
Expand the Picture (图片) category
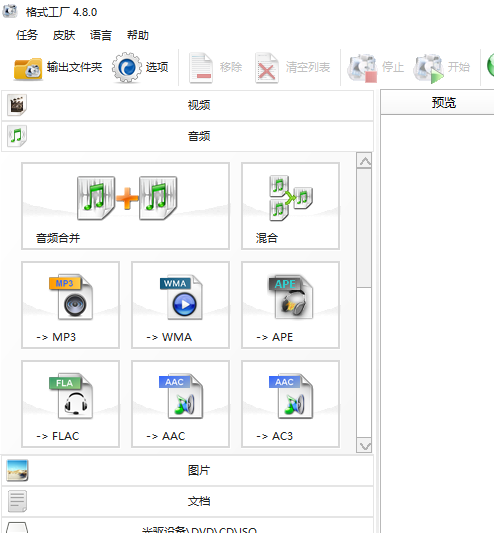coord(187,470)
